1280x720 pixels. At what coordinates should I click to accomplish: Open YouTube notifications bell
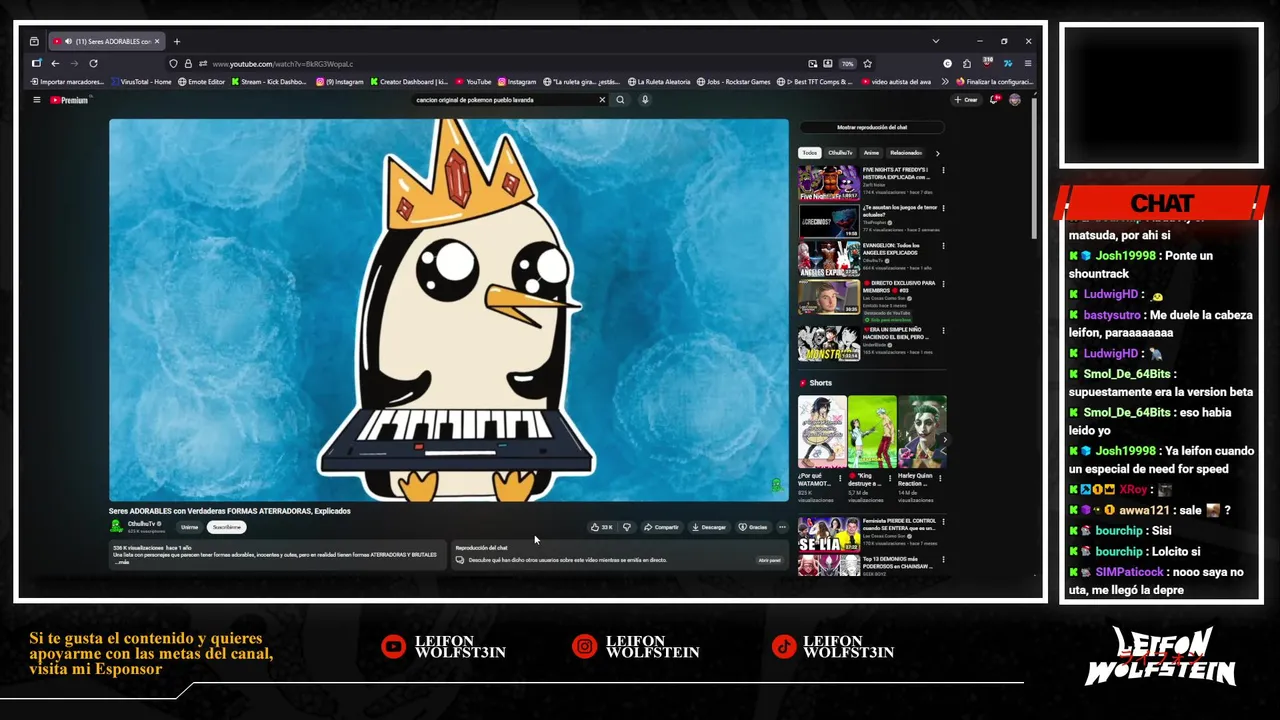point(995,100)
